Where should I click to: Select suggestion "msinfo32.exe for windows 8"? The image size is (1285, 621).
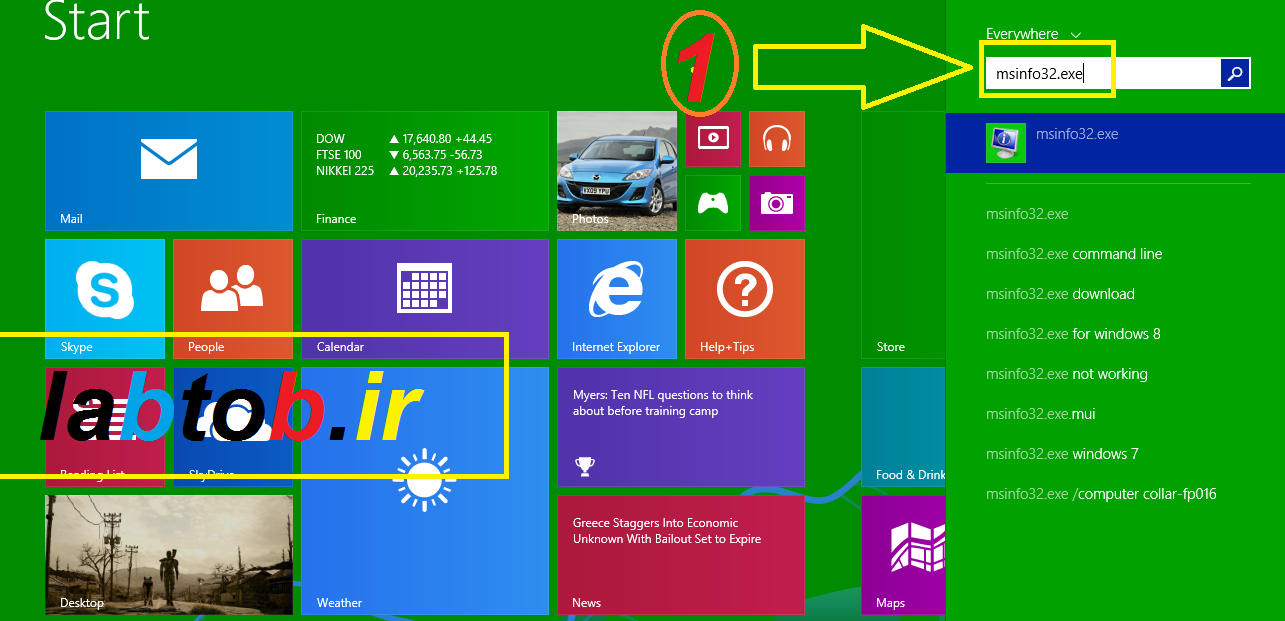click(x=1073, y=334)
